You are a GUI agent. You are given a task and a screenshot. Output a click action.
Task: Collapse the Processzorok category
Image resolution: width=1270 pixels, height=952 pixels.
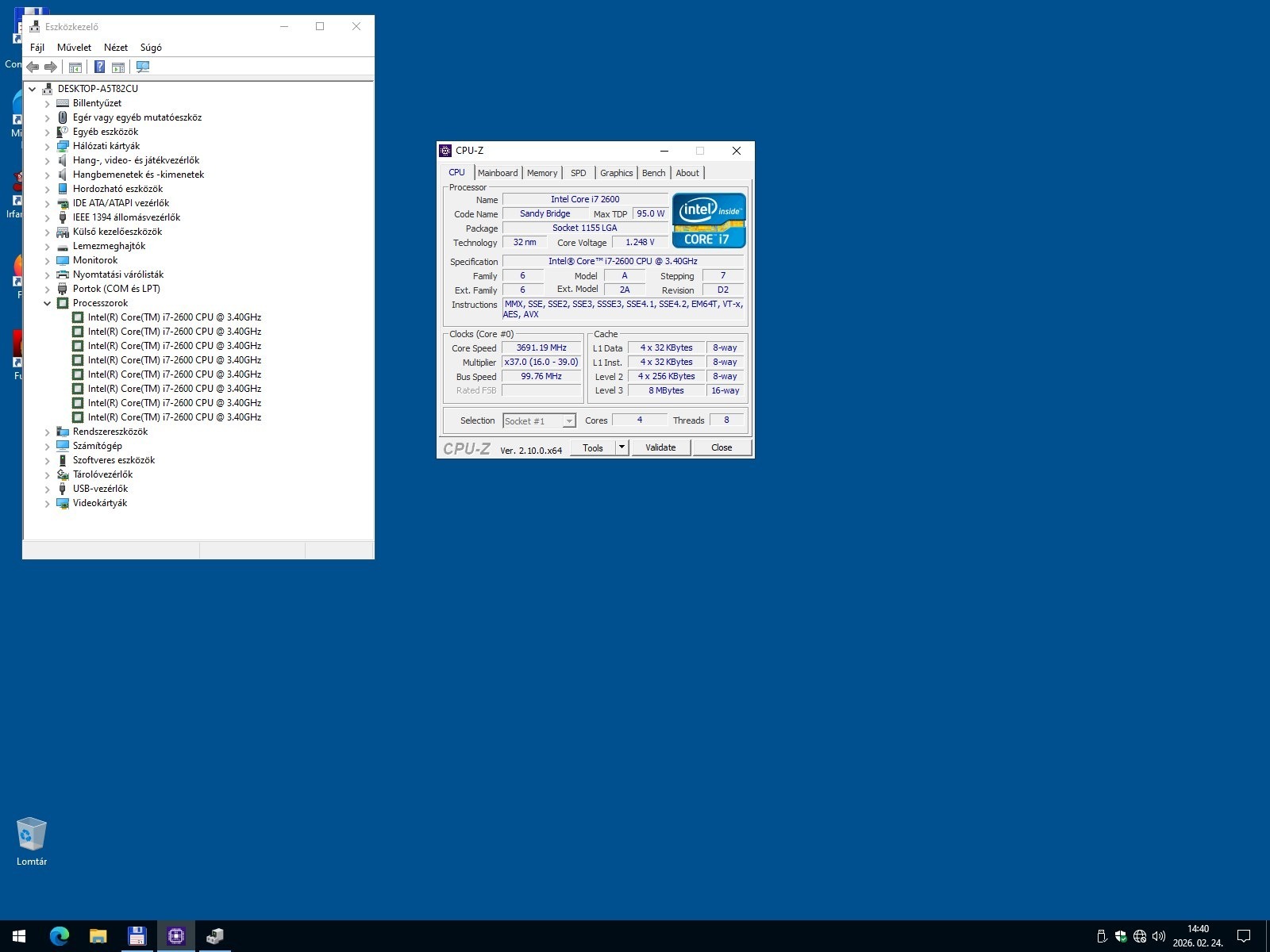48,303
